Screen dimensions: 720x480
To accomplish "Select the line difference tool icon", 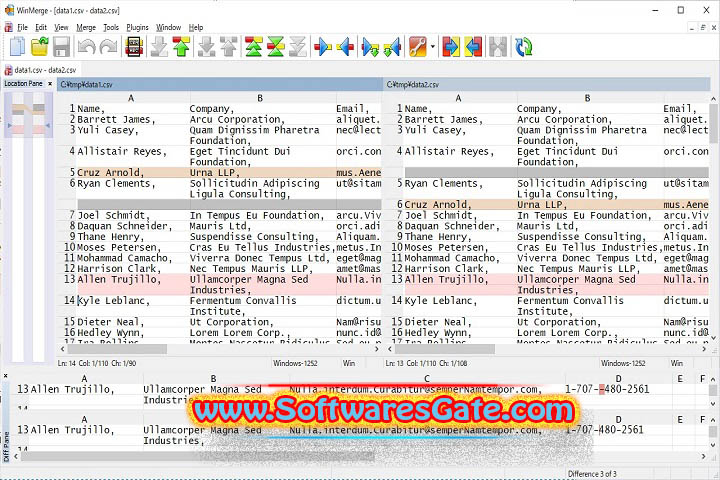I will 134,47.
